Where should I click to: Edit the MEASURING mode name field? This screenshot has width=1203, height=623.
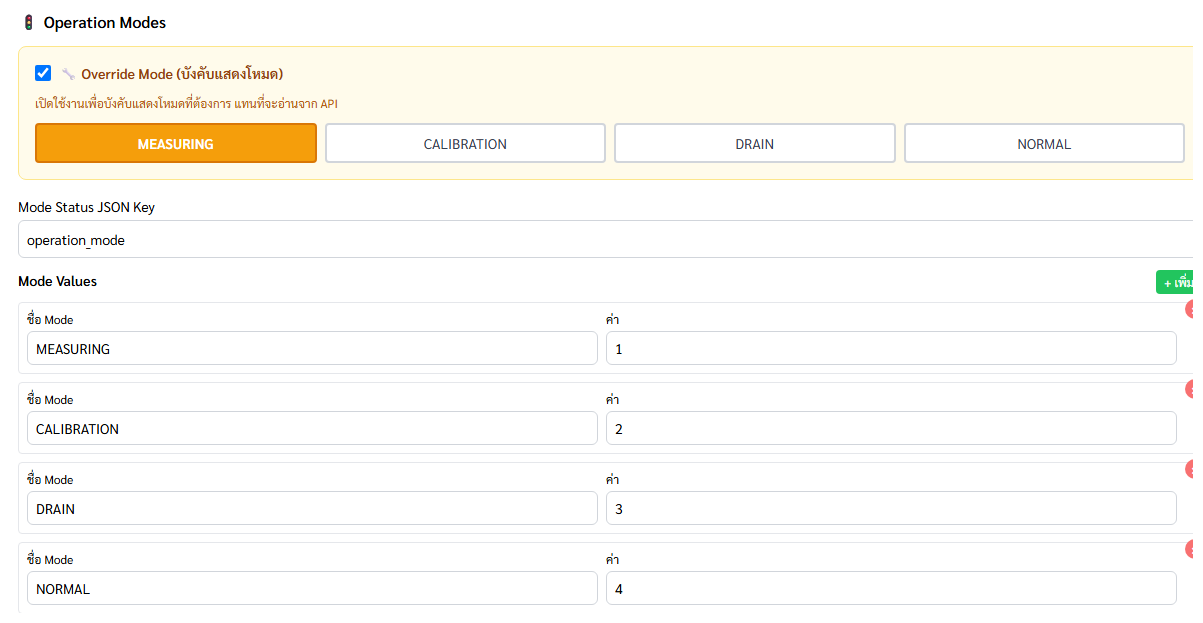tap(312, 348)
